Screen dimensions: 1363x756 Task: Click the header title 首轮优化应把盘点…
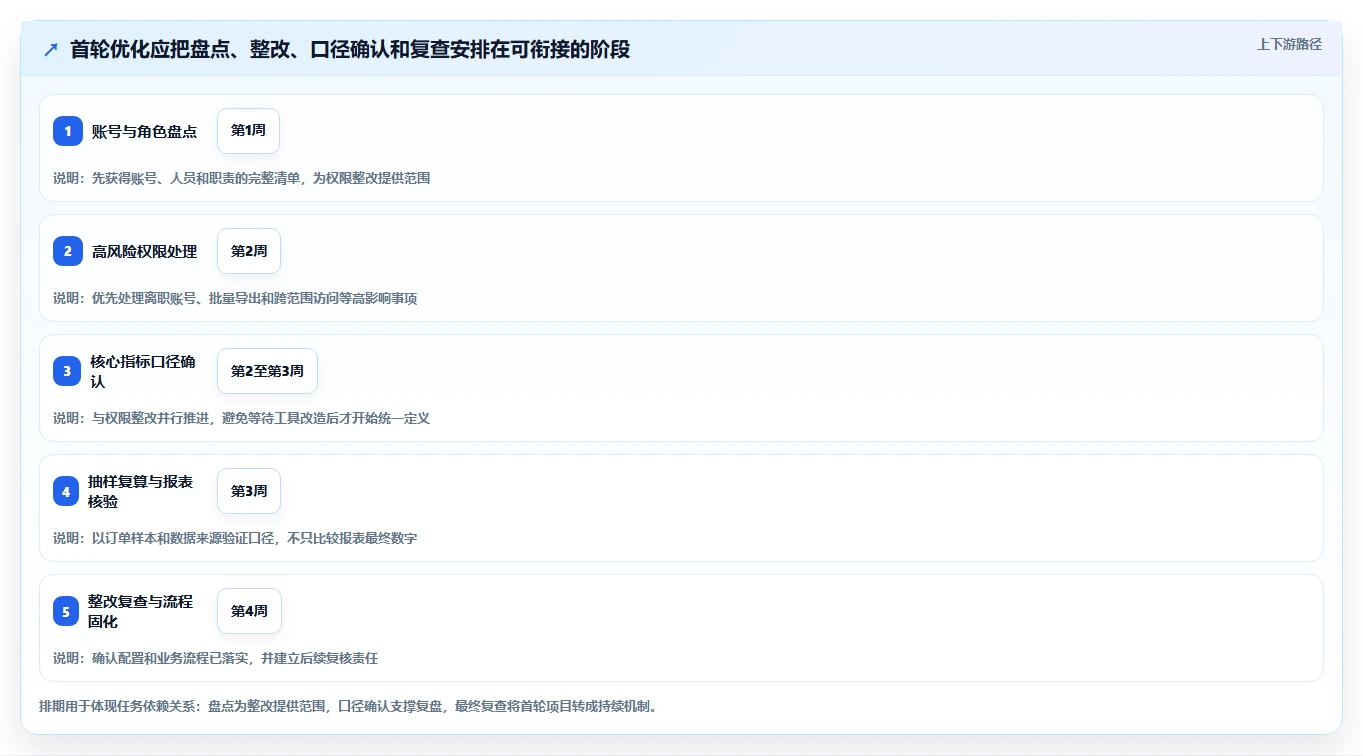350,49
